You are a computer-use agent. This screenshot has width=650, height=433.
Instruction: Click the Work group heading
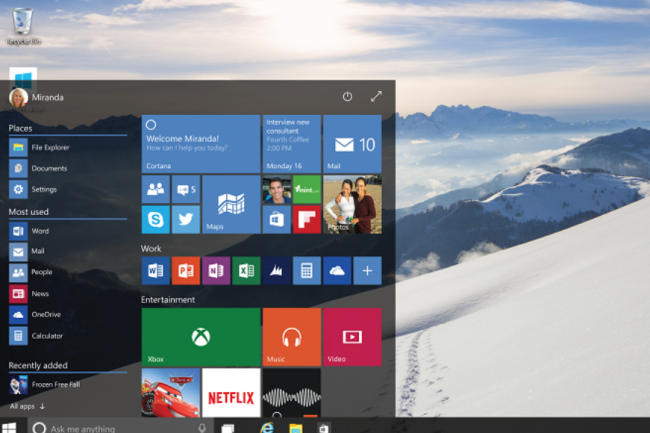[151, 249]
